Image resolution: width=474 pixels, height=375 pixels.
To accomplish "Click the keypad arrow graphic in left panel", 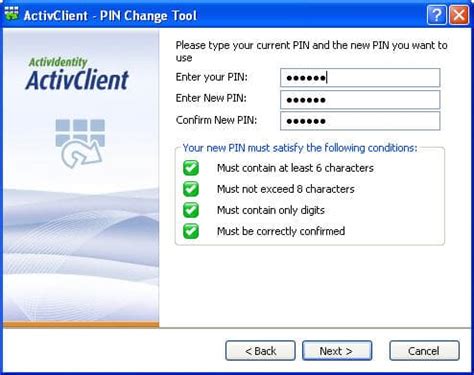I will pyautogui.click(x=80, y=143).
